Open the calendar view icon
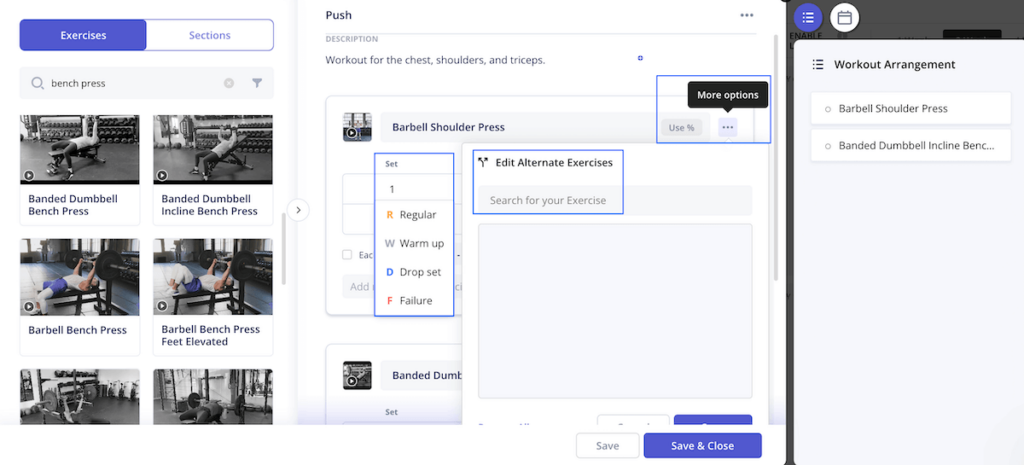The height and width of the screenshot is (465, 1024). [x=844, y=17]
